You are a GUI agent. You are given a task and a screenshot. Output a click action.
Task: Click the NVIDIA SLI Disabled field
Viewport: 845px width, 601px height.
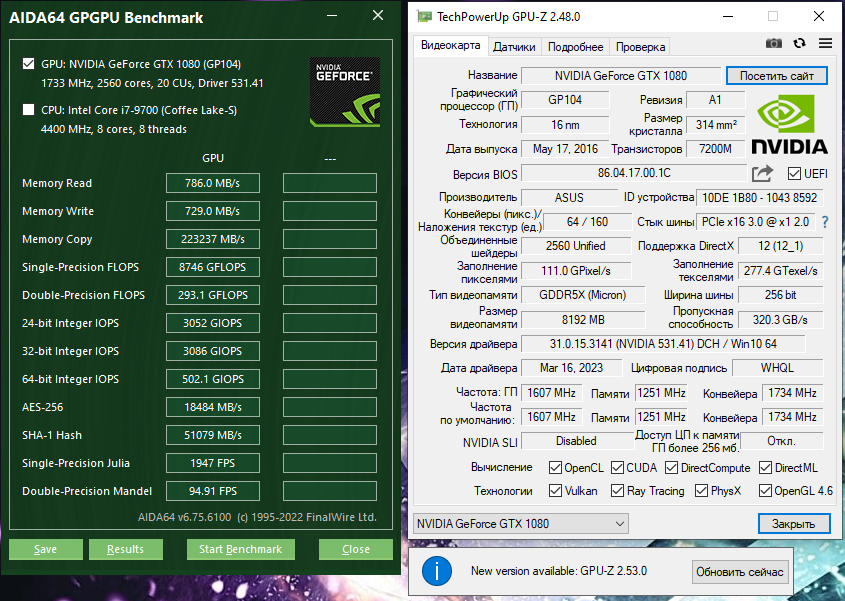coord(576,441)
